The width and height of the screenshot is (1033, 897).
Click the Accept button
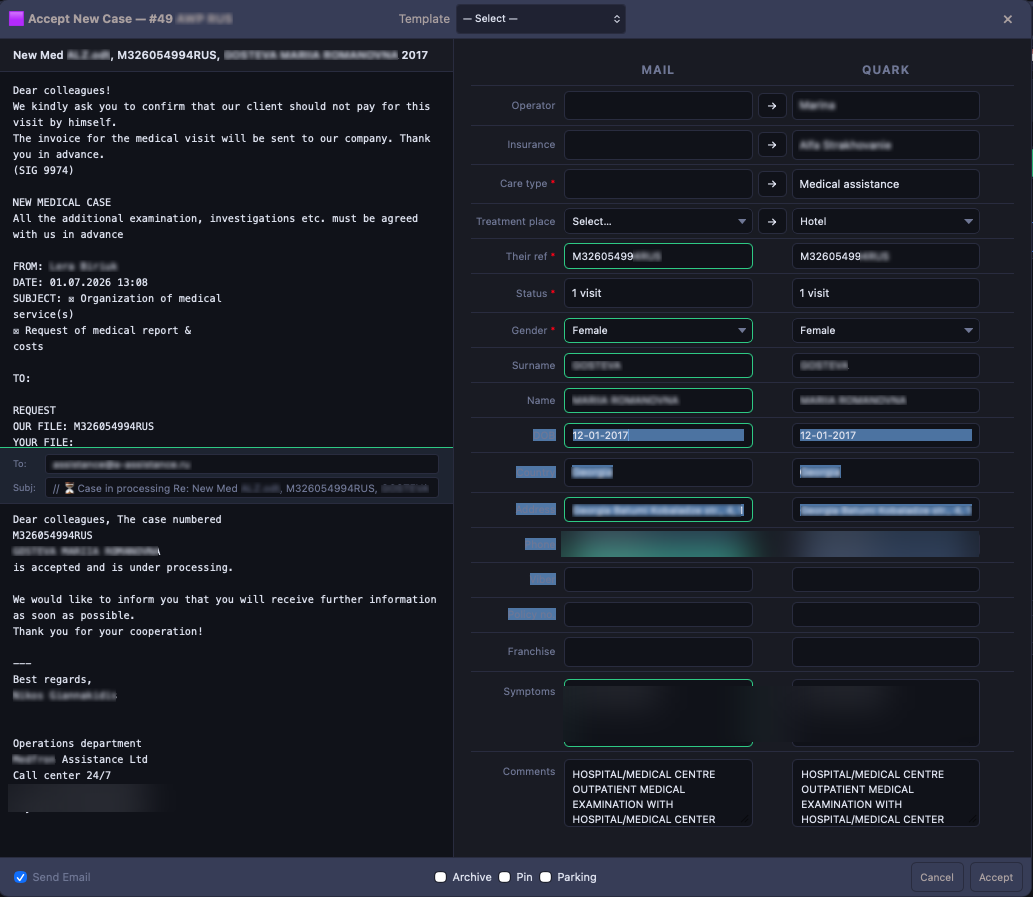995,877
